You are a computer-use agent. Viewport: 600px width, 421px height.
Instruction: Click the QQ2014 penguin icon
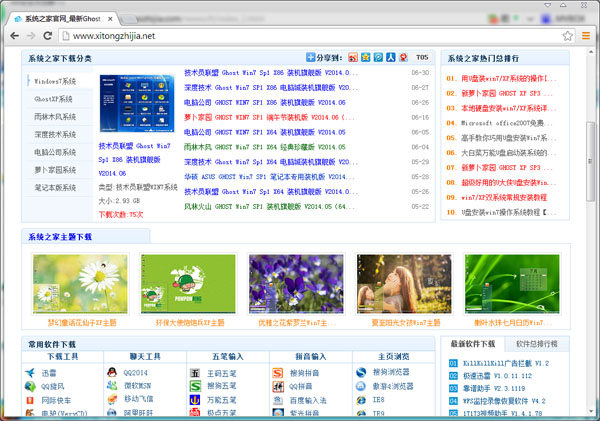(x=113, y=373)
